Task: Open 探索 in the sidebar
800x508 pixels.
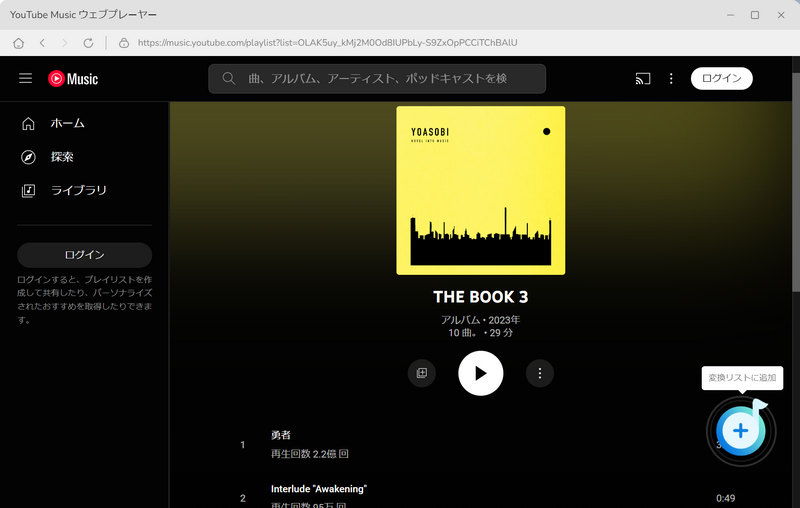Action: [62, 157]
